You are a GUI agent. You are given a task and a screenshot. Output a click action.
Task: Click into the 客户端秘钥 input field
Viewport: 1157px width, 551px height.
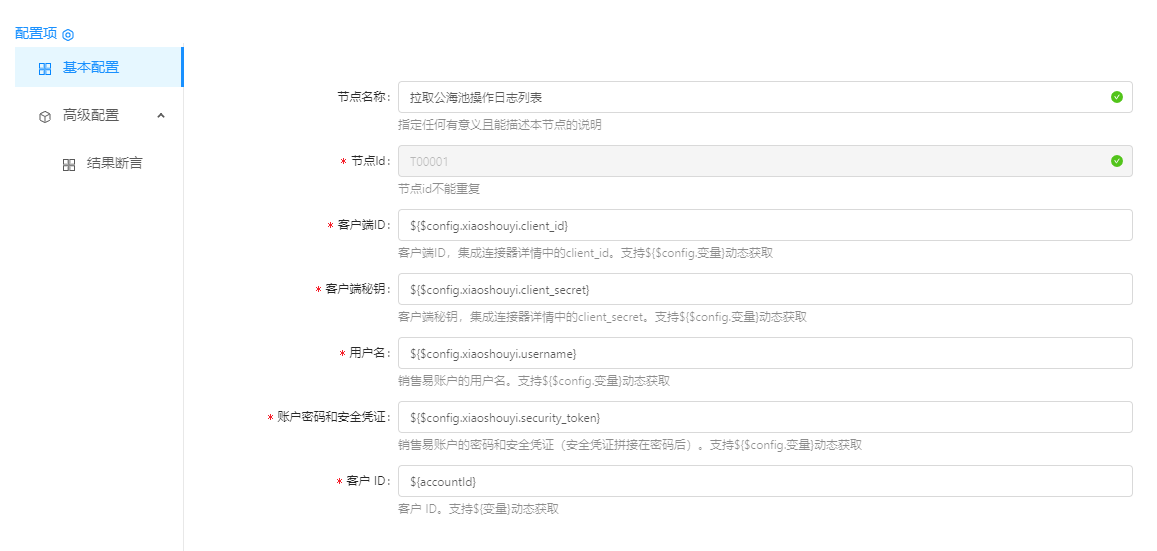click(765, 289)
